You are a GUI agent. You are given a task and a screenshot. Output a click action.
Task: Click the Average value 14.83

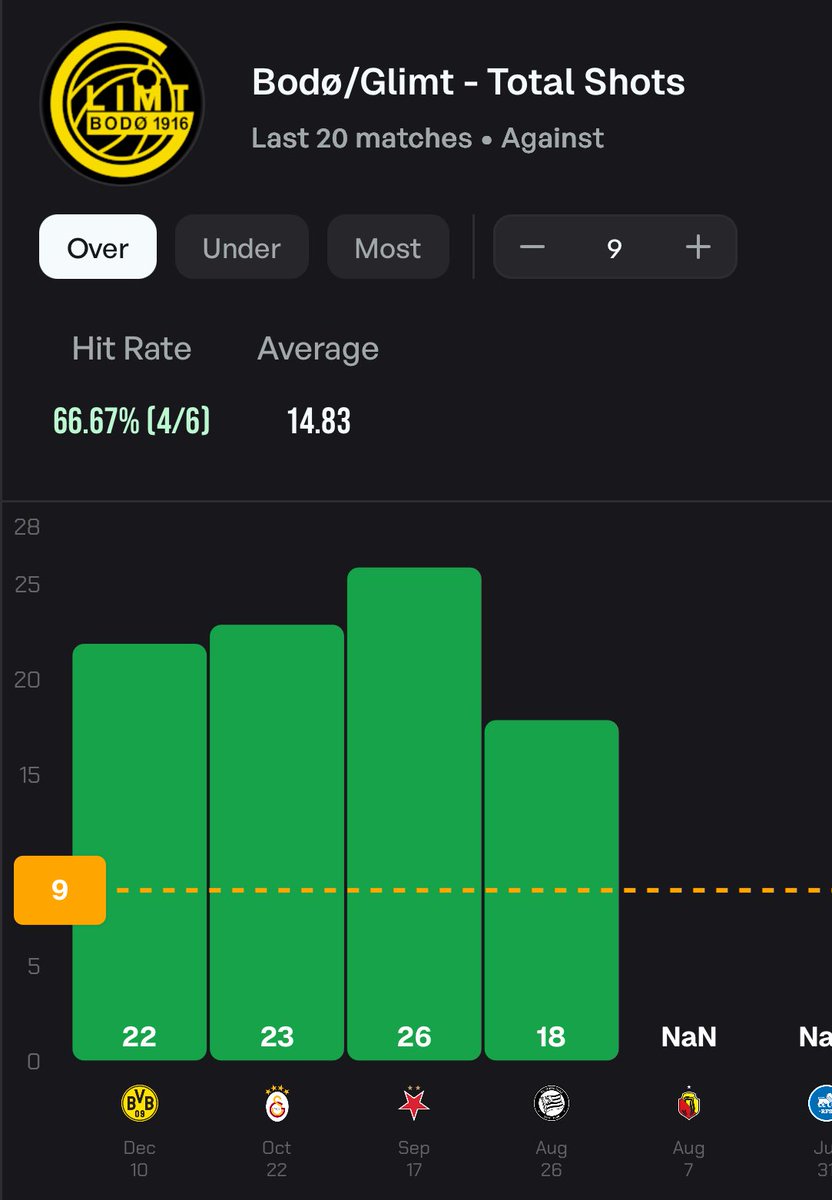pos(319,421)
